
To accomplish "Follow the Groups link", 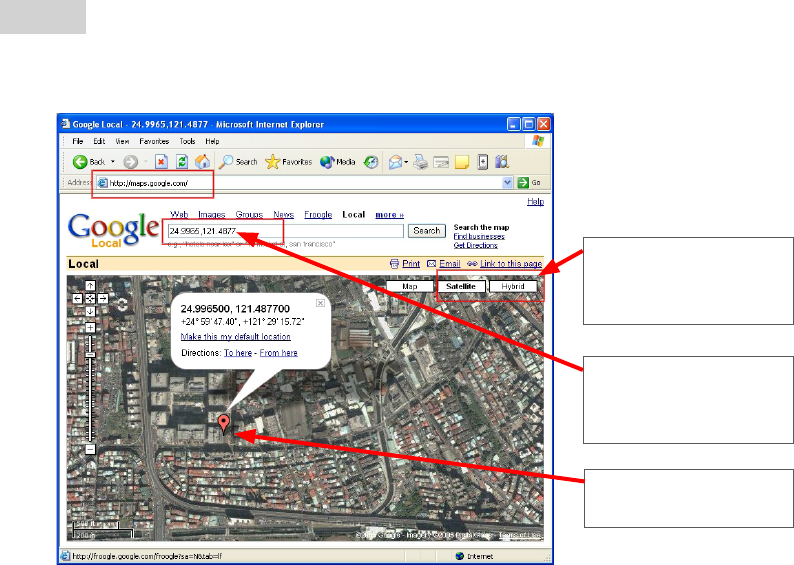I will point(249,215).
